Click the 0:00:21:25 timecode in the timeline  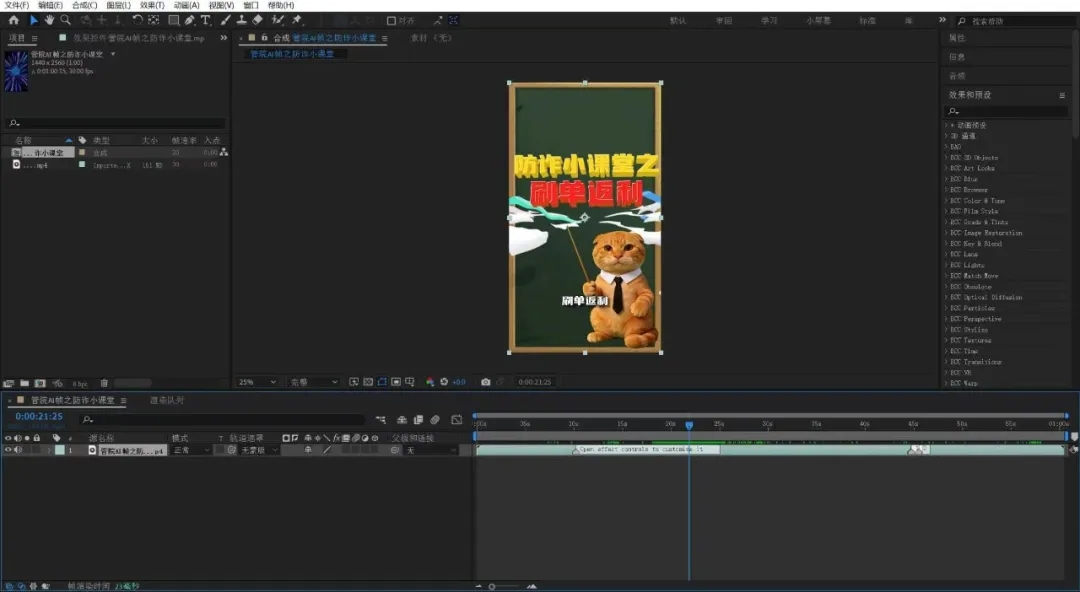coord(39,416)
